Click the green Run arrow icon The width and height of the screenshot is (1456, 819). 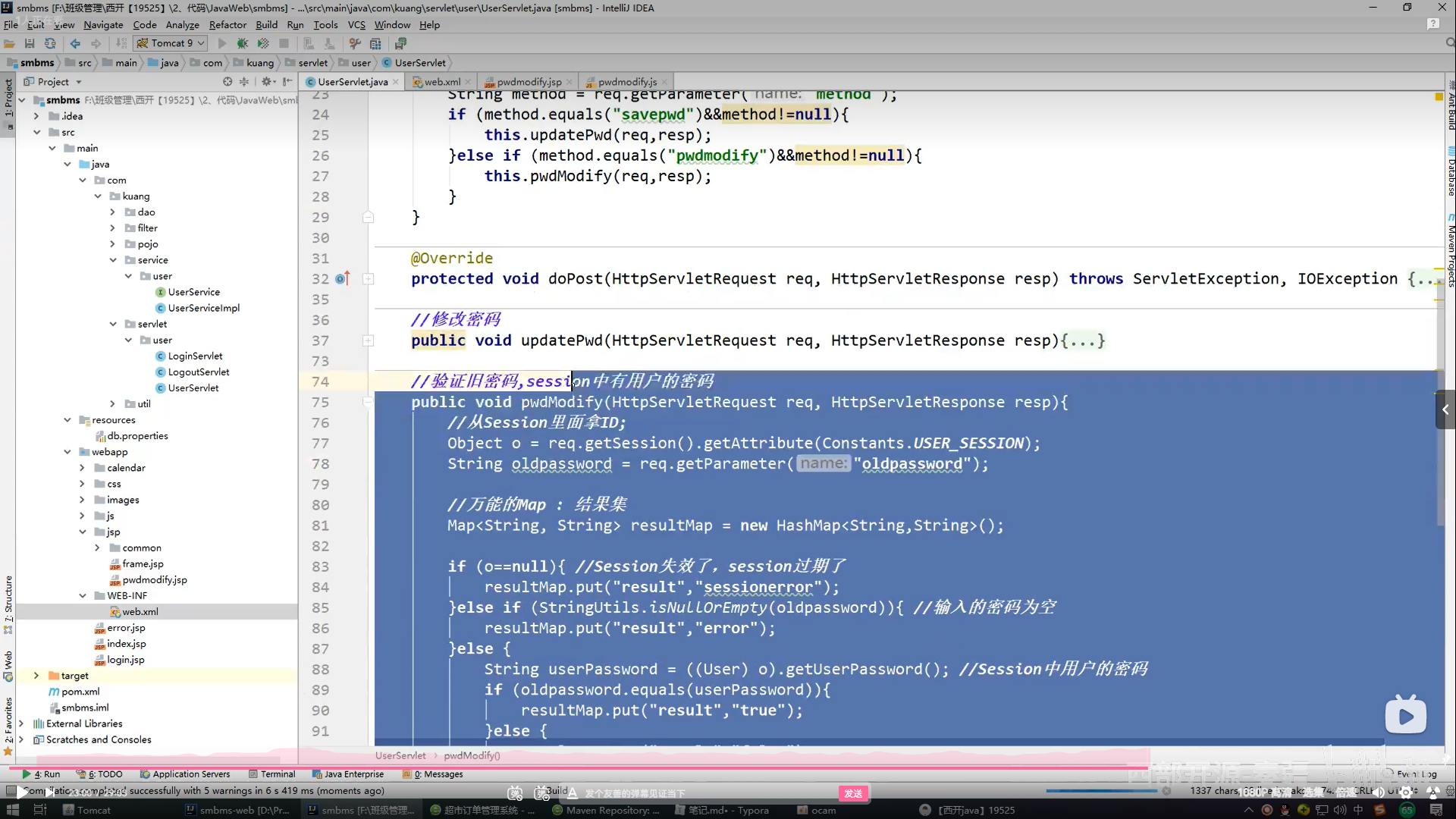222,43
